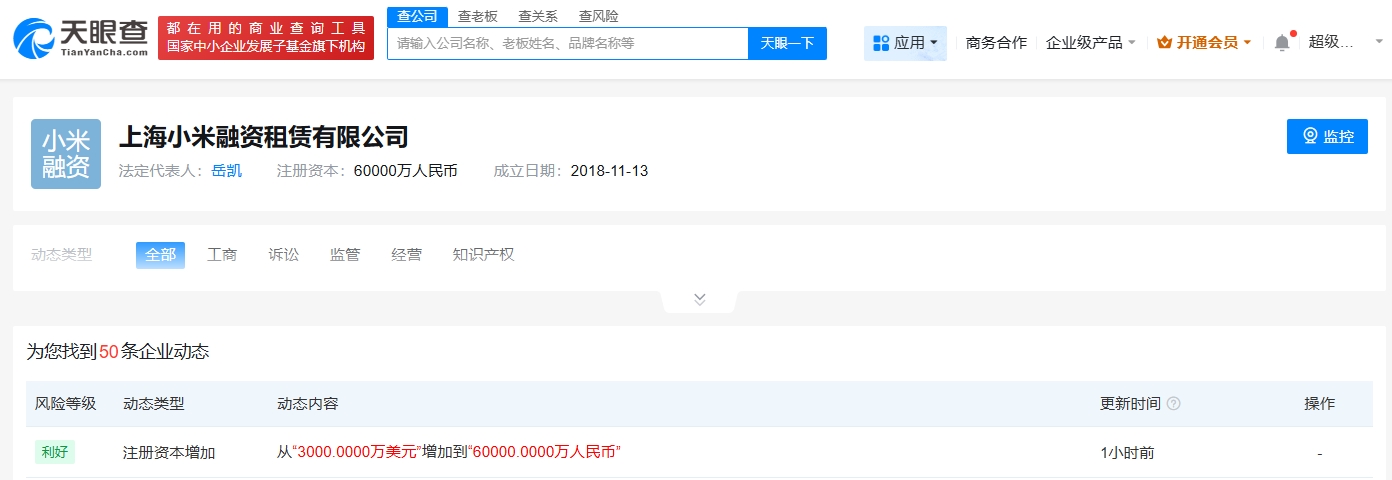Filter dynamics by 工商 type
This screenshot has height=480, width=1392.
pos(222,255)
